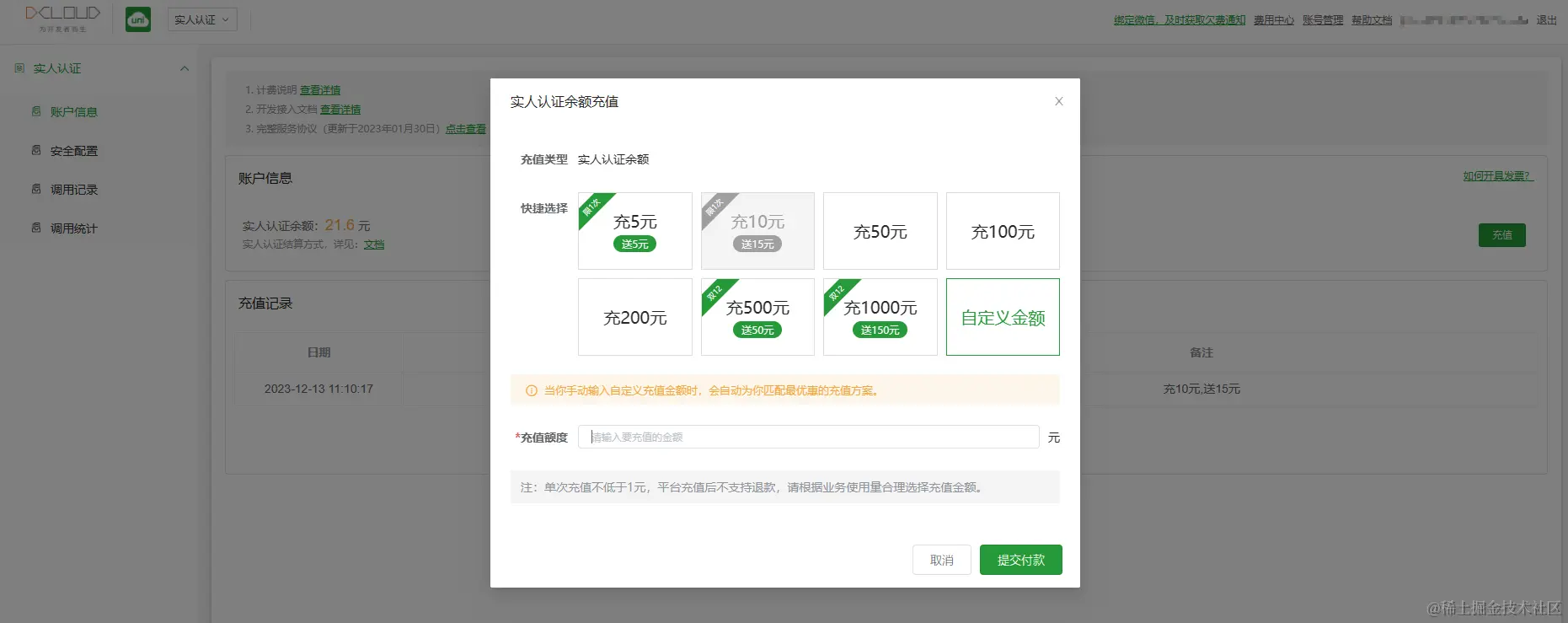Open 账户信息 in sidebar
1568x623 pixels.
(74, 112)
